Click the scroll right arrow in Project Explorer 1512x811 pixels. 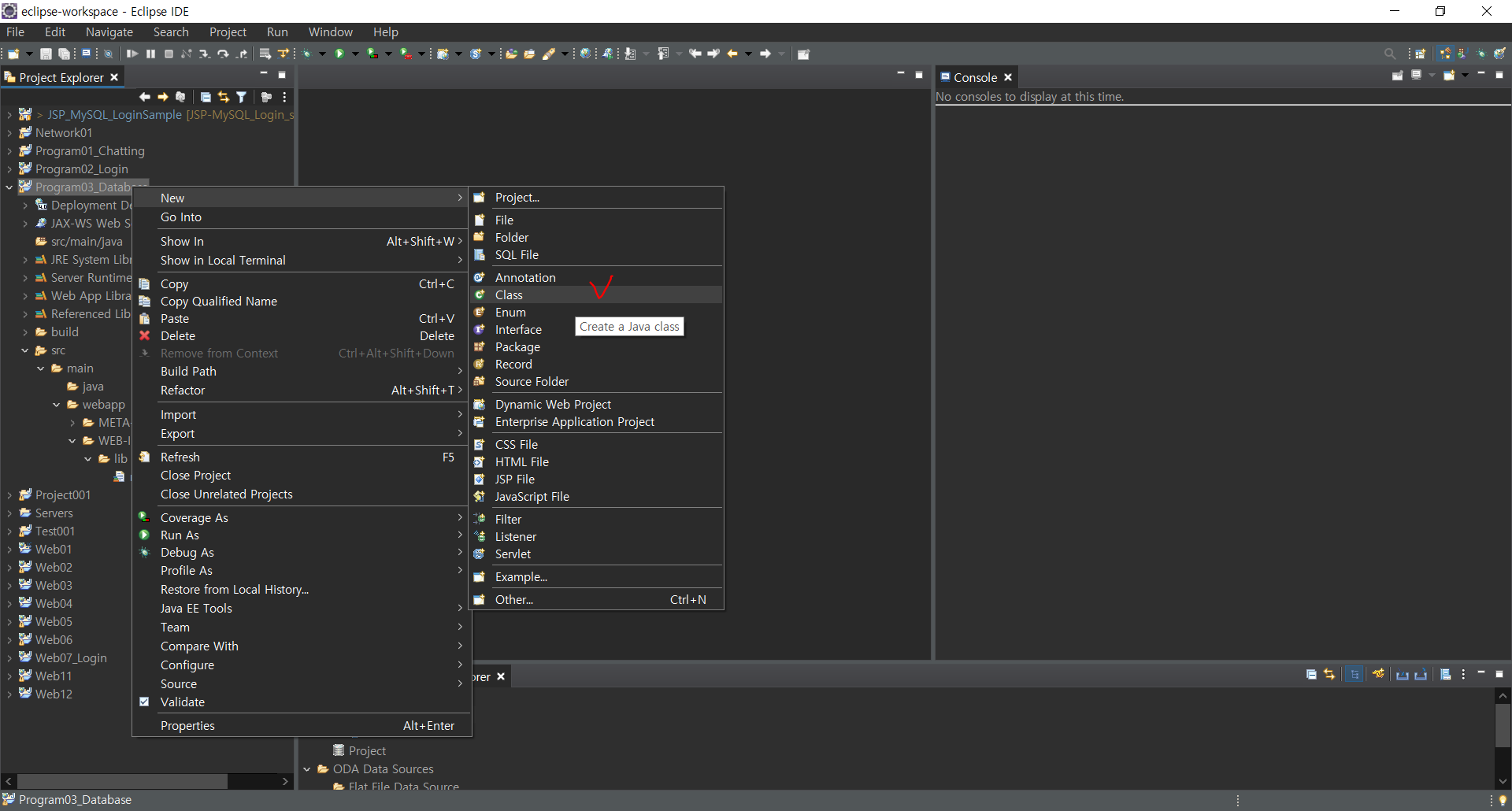(285, 781)
